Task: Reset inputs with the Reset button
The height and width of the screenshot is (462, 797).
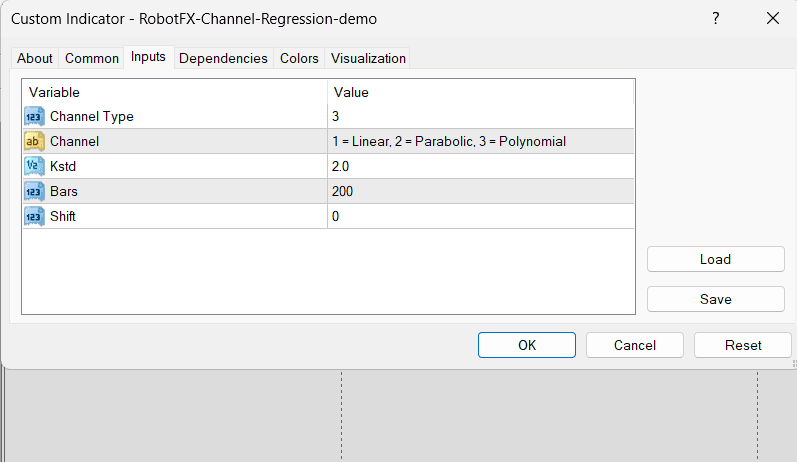Action: [x=743, y=345]
